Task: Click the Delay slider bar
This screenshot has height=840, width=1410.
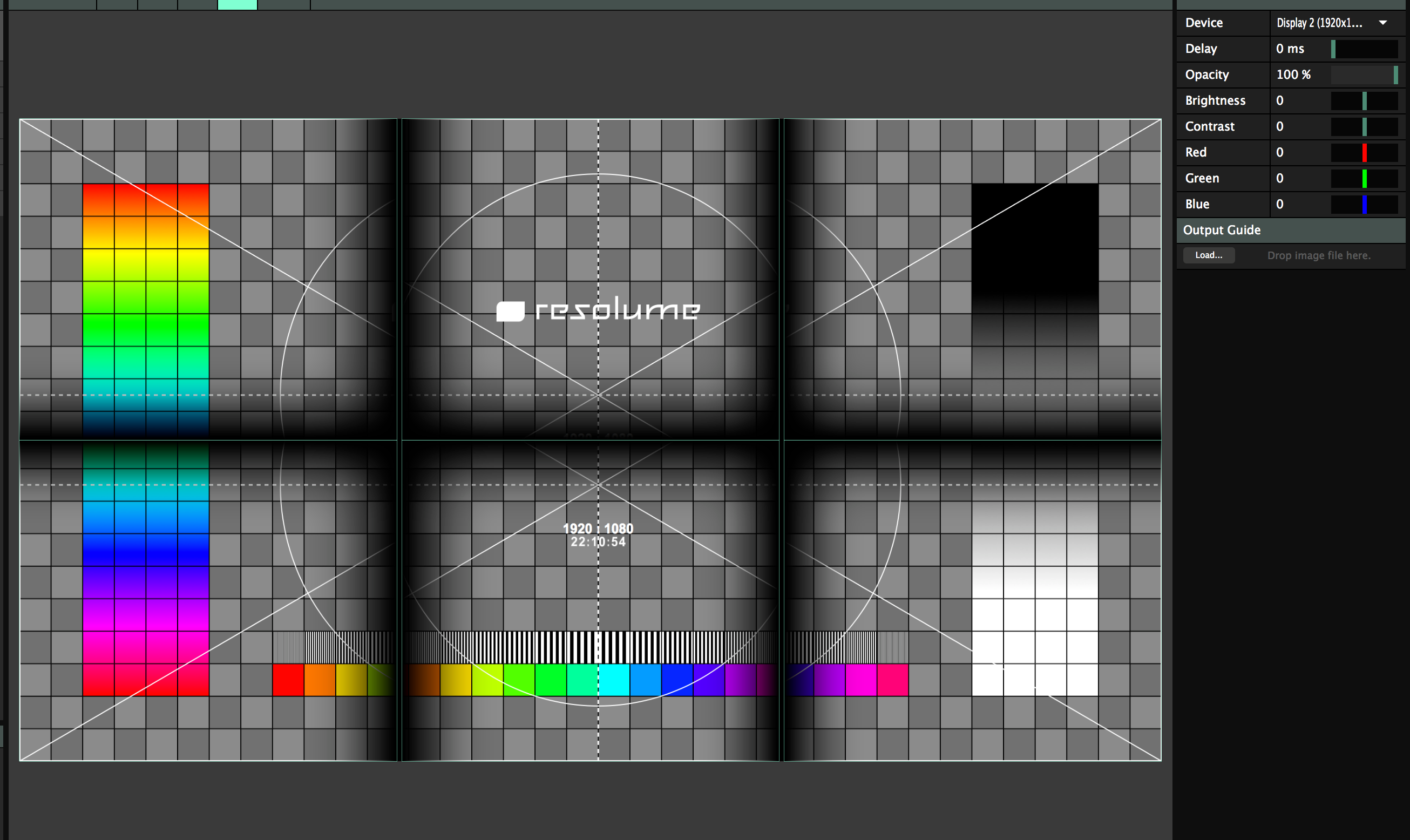Action: [1364, 49]
